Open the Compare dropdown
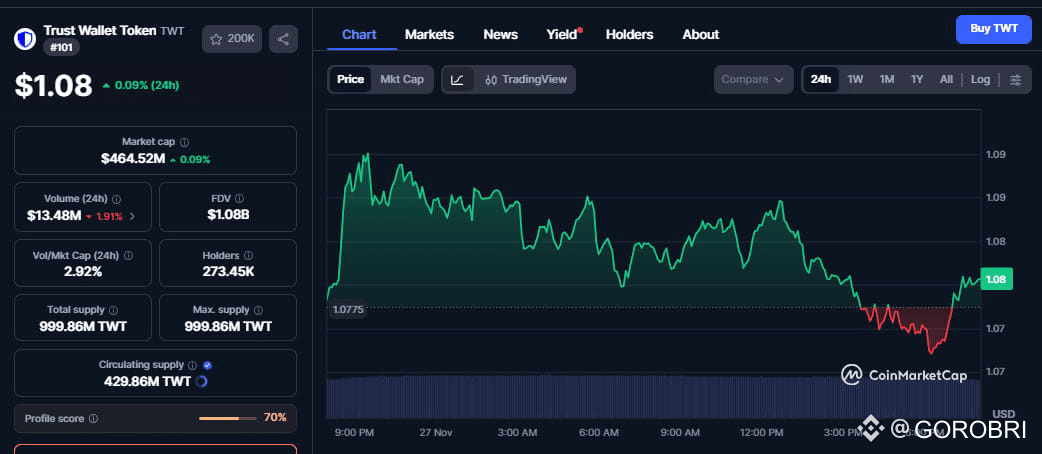Image resolution: width=1042 pixels, height=454 pixels. [x=753, y=80]
